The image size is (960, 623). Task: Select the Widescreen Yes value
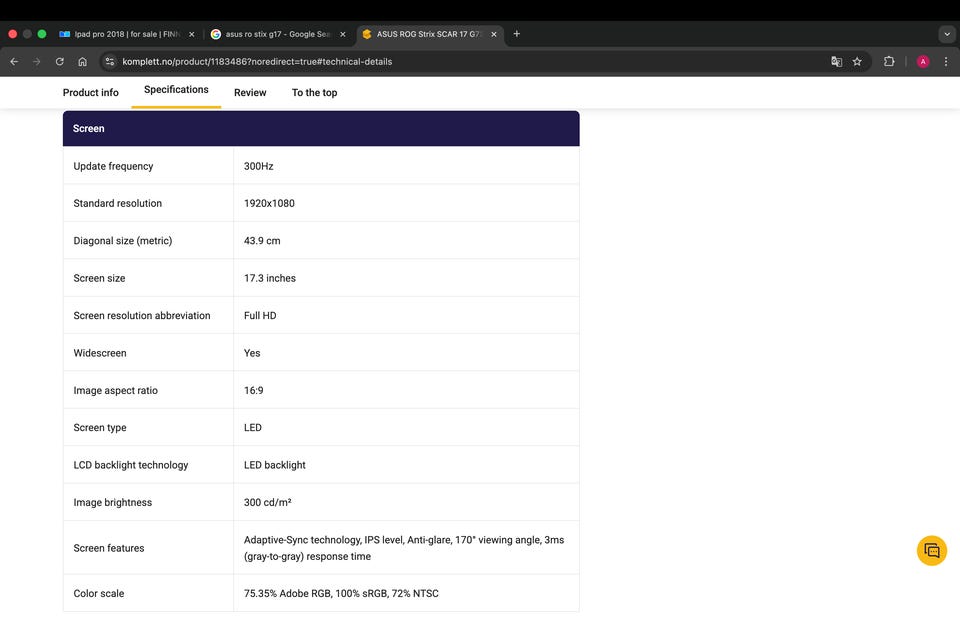pos(252,353)
